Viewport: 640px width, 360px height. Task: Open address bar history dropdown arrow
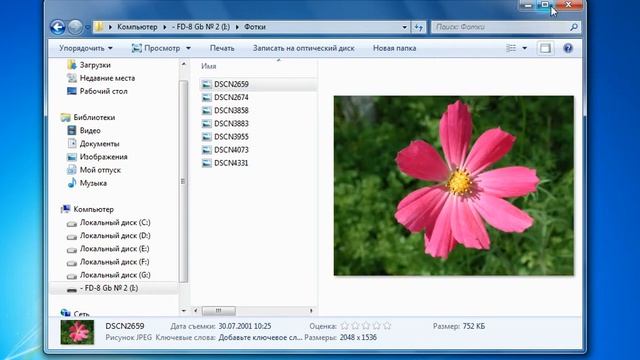404,27
